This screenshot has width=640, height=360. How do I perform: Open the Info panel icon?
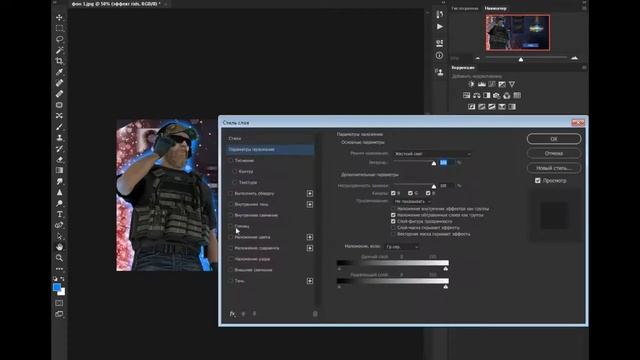pos(440,55)
